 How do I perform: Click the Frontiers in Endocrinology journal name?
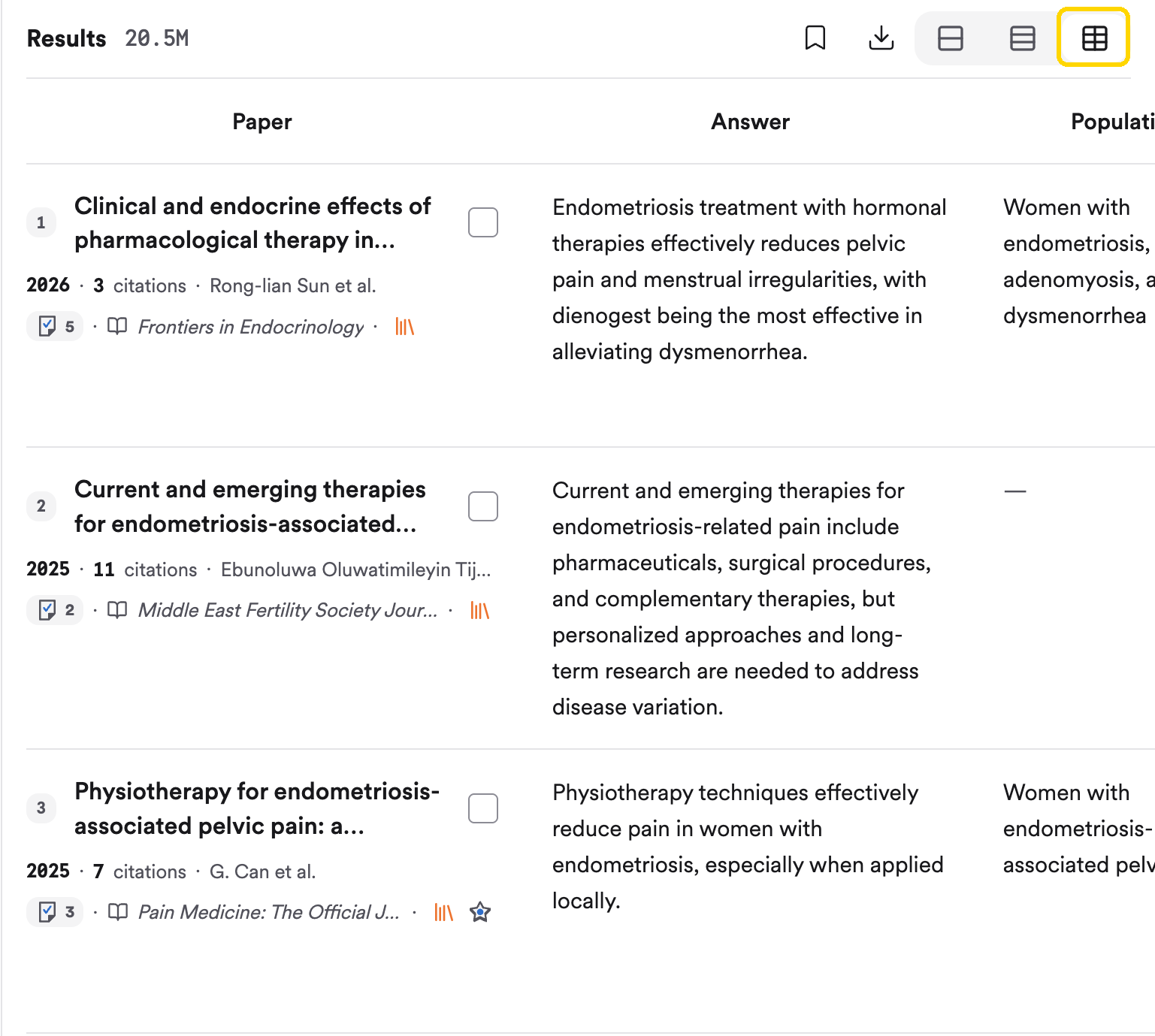[251, 327]
